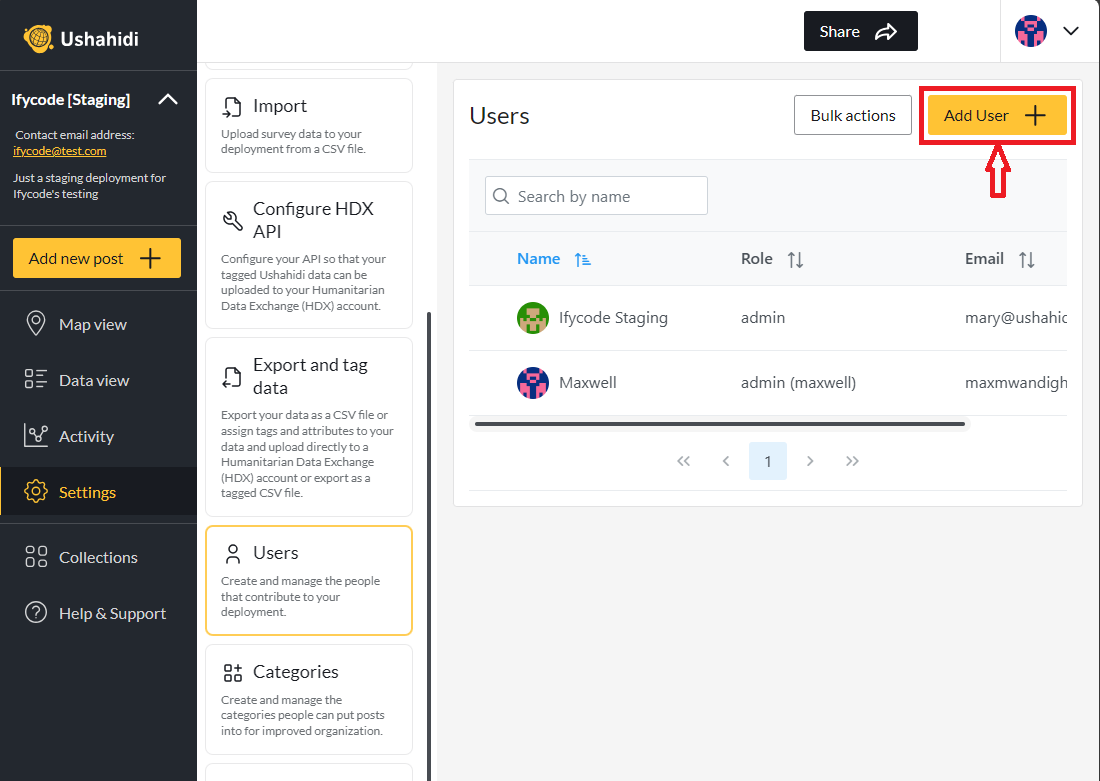Click the Settings gear icon
1100x781 pixels.
click(x=35, y=491)
